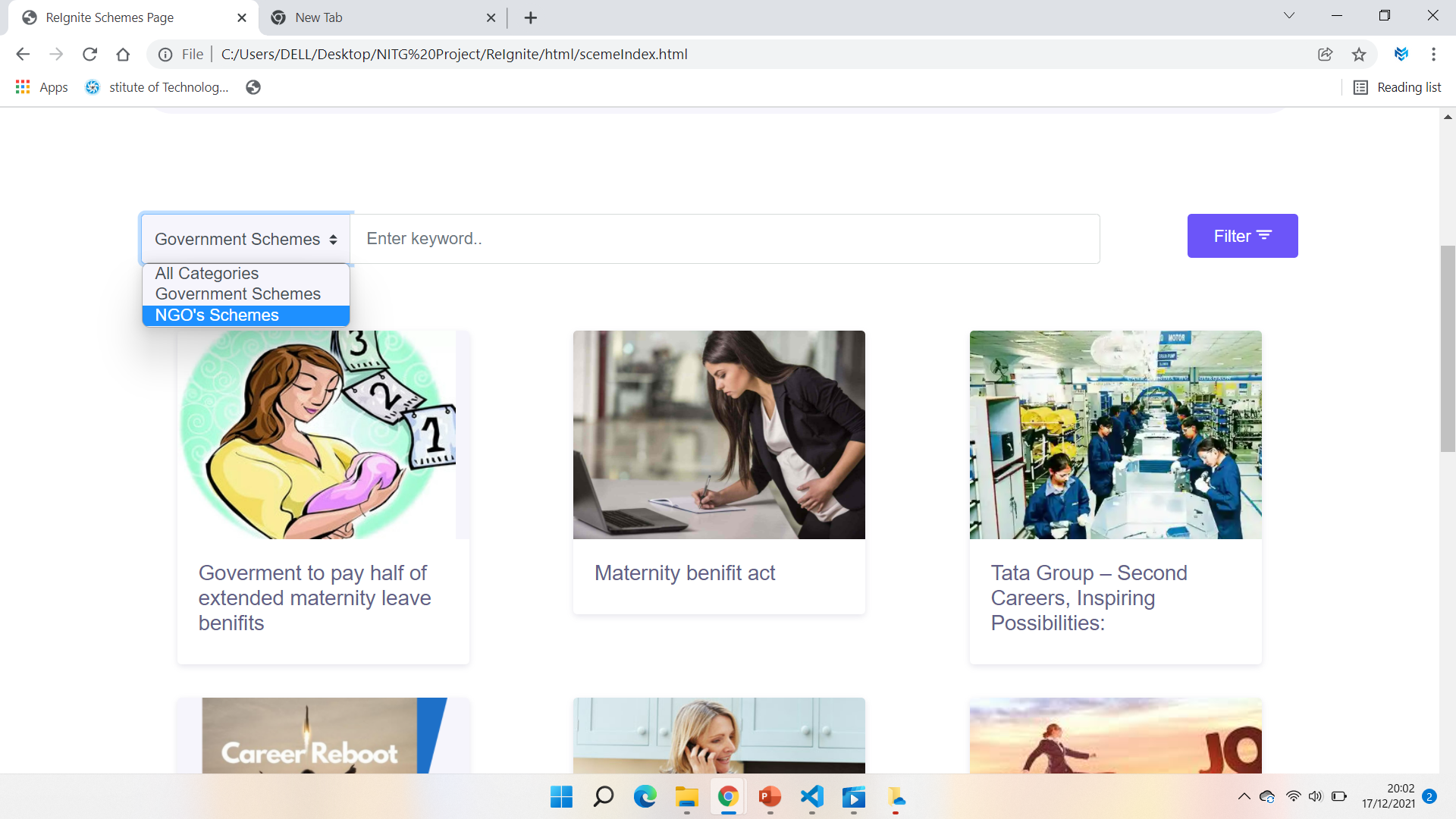Switch to the New Tab tab
This screenshot has width=1456, height=819.
click(318, 17)
